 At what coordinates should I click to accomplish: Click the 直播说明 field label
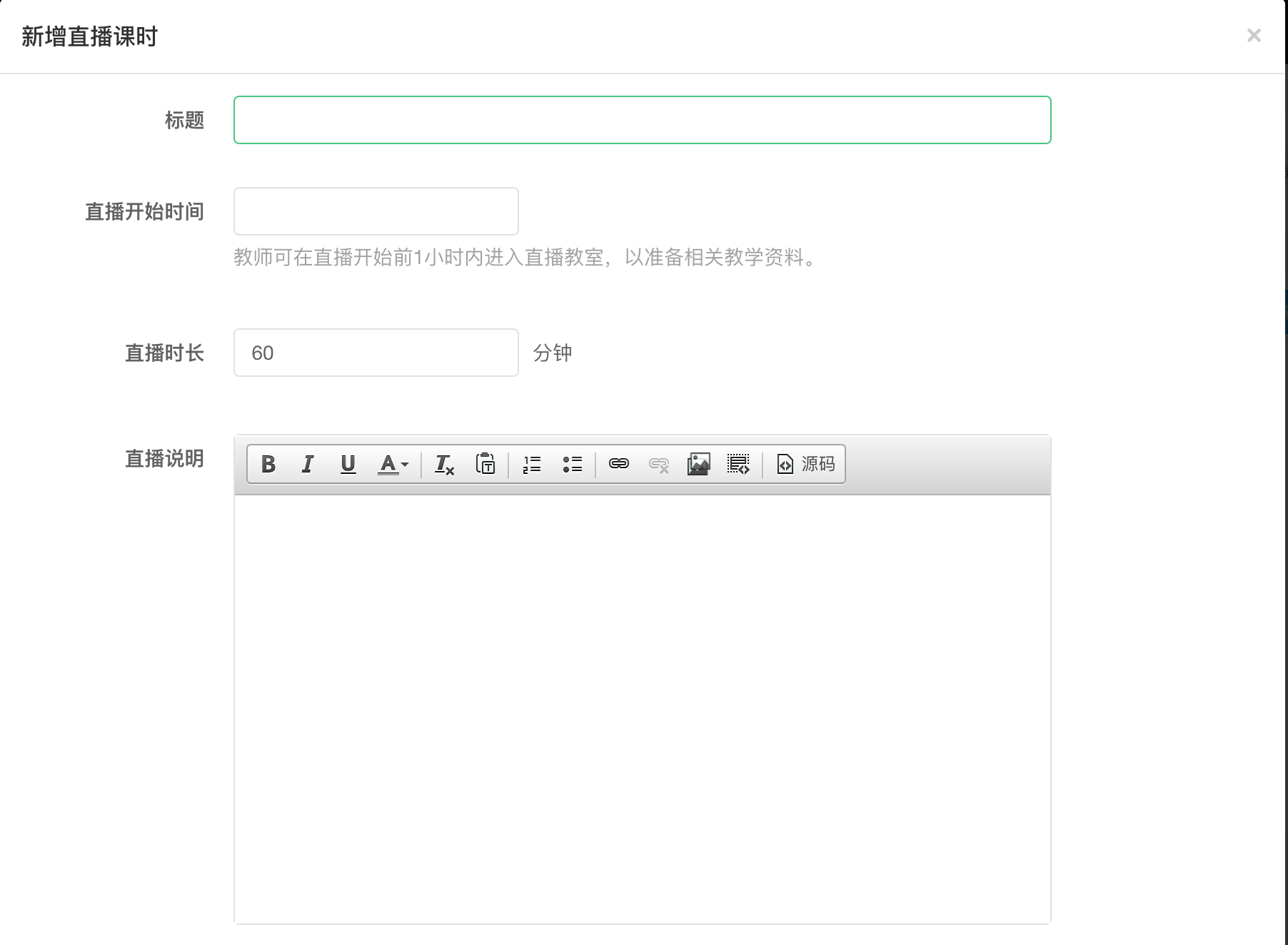(x=164, y=459)
